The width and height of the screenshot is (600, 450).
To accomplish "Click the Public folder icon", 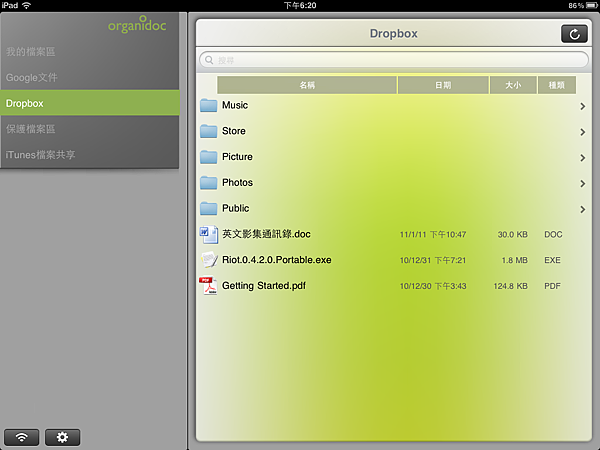I will click(209, 208).
